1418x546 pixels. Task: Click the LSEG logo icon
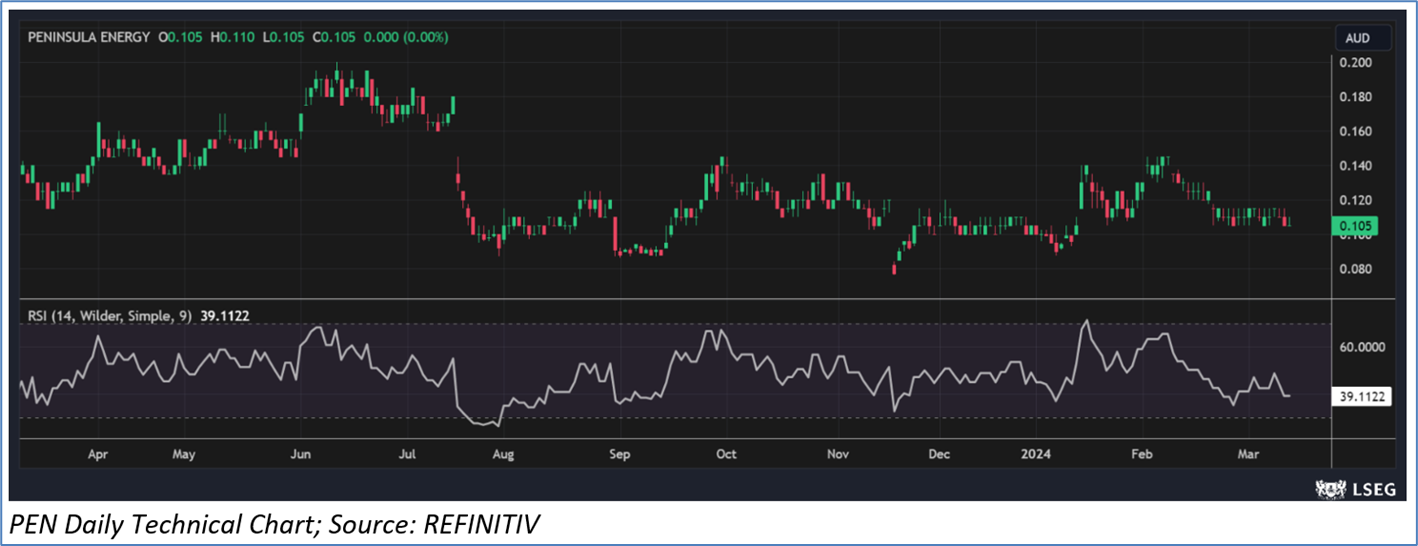point(1328,489)
